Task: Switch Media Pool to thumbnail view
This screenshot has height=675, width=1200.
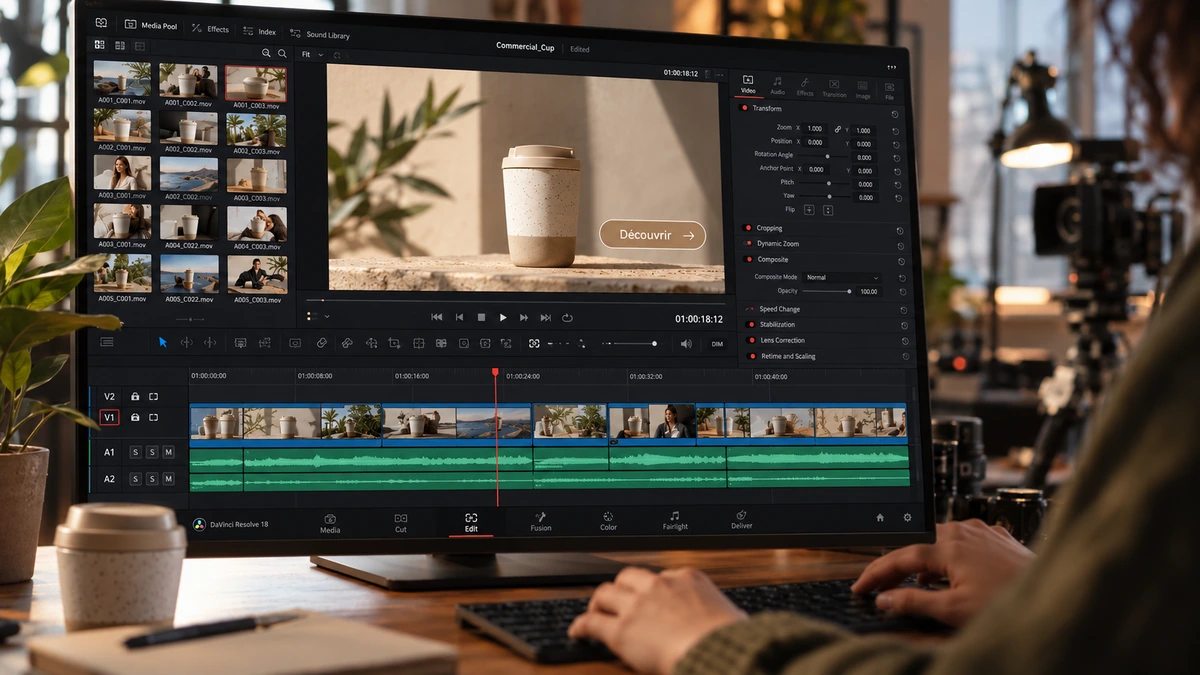Action: point(99,45)
